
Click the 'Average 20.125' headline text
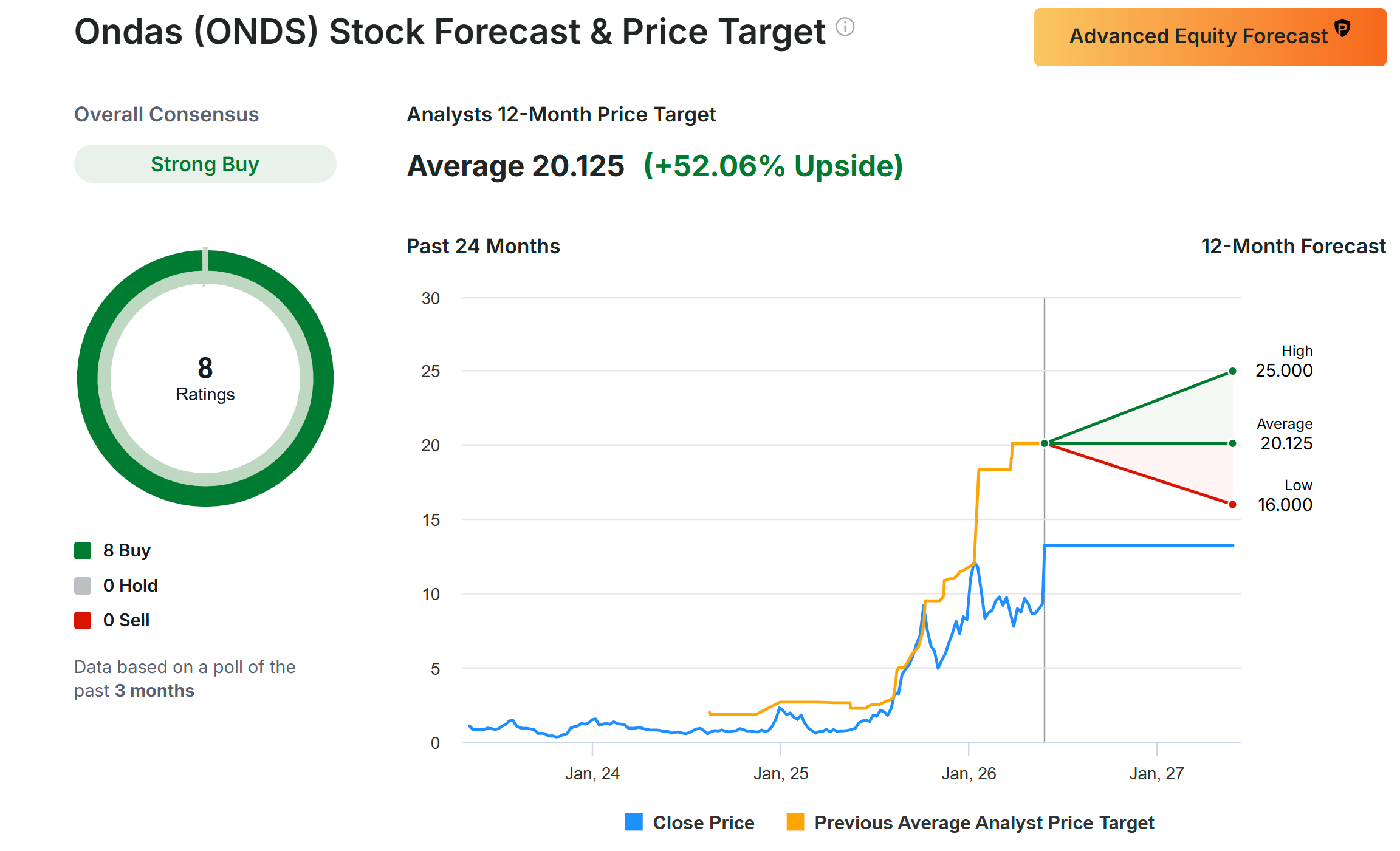coord(515,166)
